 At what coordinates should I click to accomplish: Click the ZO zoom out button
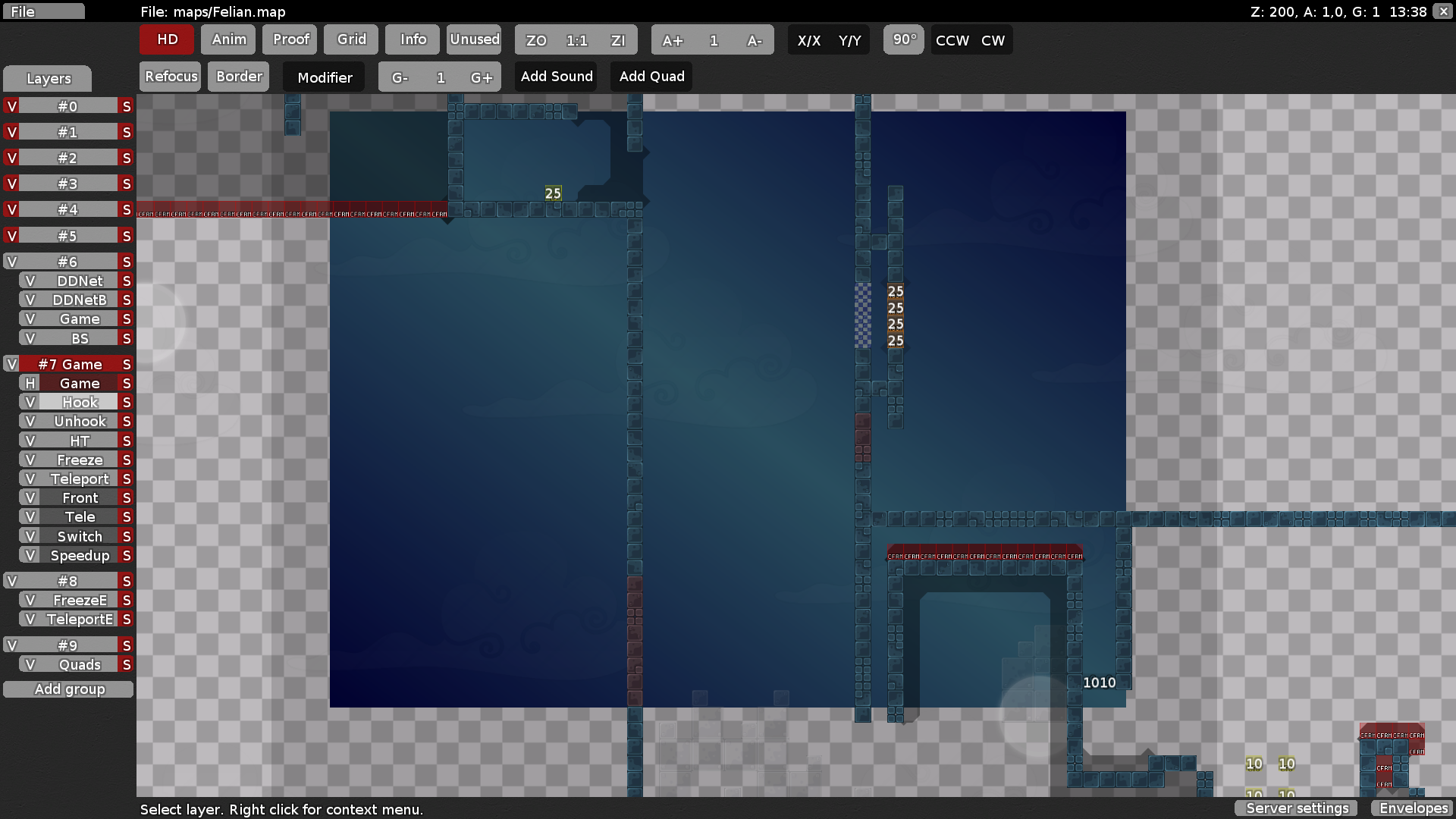536,40
